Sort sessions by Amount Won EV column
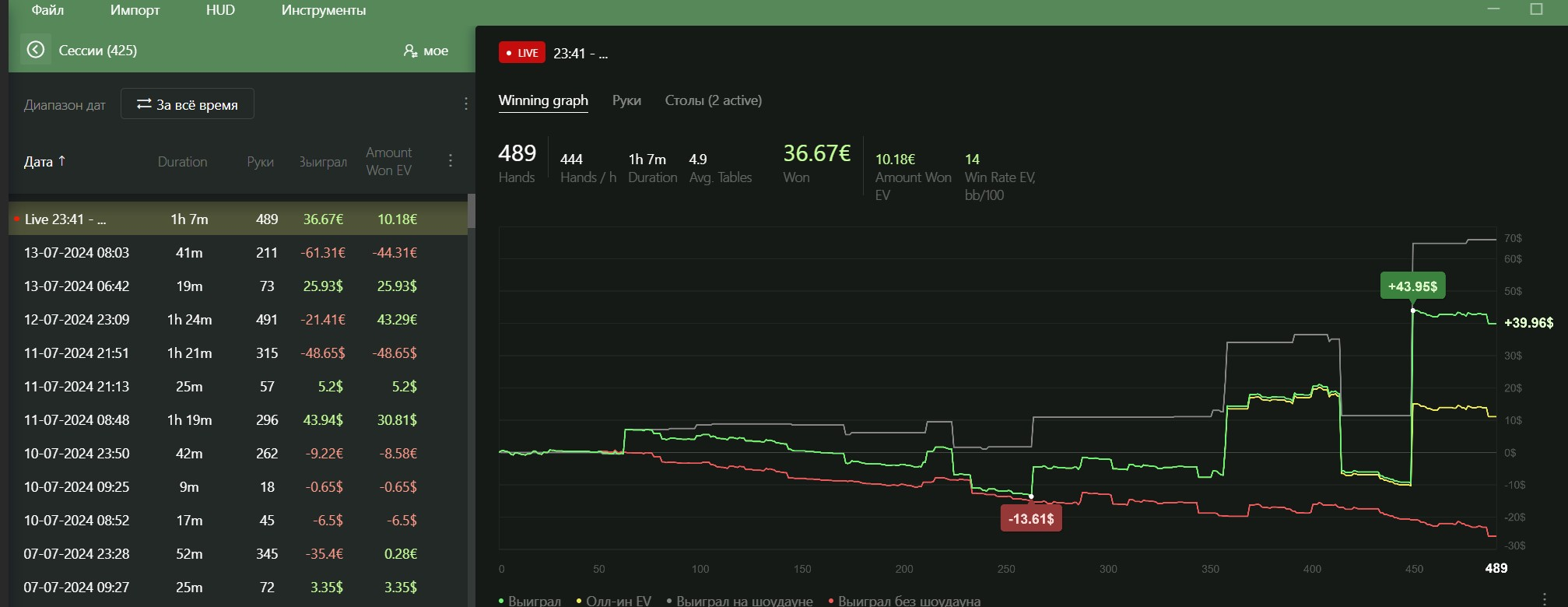This screenshot has height=607, width=1568. (x=389, y=161)
